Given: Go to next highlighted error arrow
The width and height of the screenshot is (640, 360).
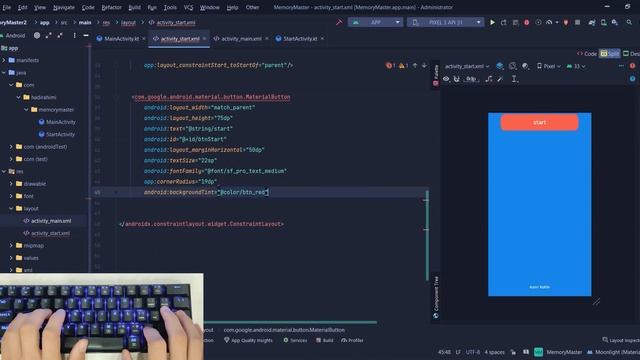Looking at the screenshot, I should (424, 65).
